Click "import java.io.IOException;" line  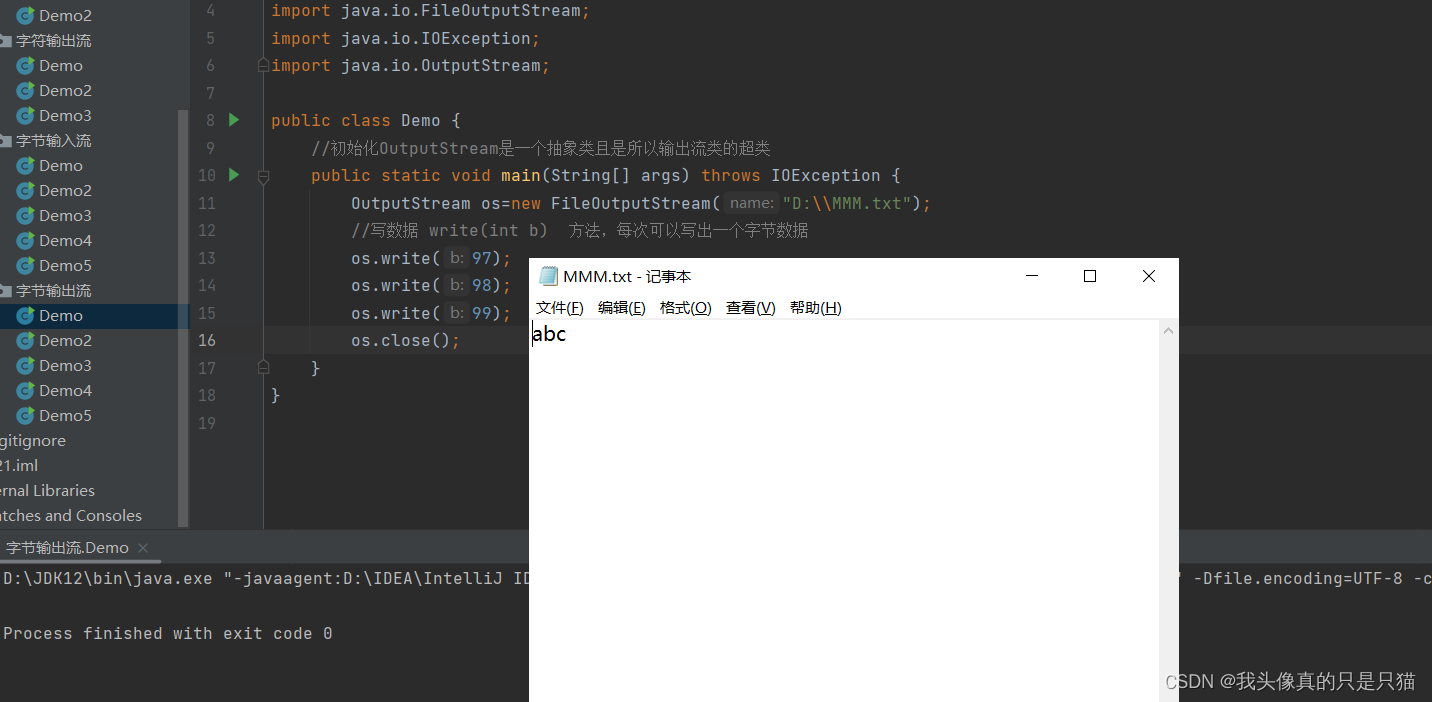point(406,38)
